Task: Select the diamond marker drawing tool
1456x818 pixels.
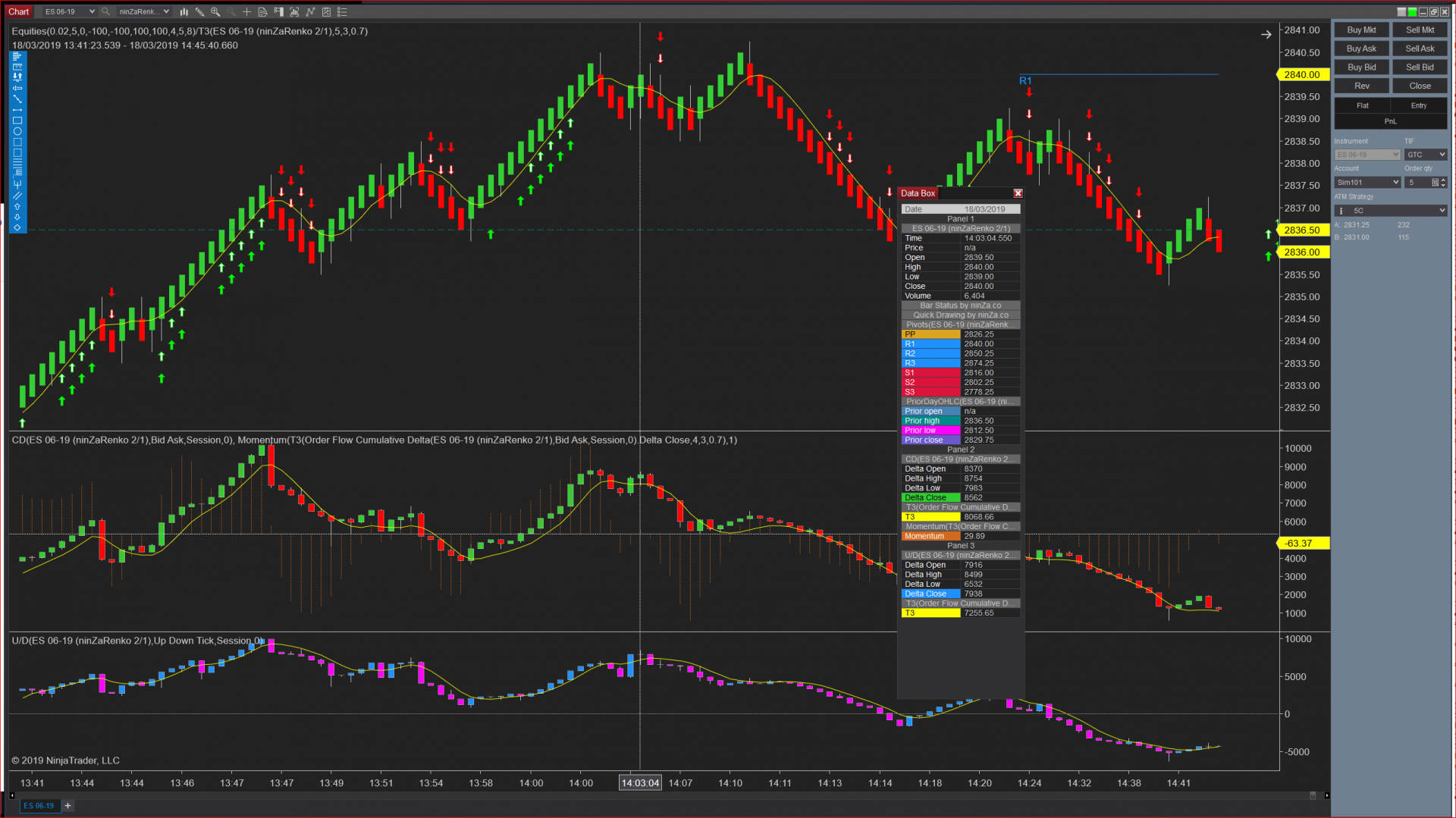Action: (x=17, y=227)
